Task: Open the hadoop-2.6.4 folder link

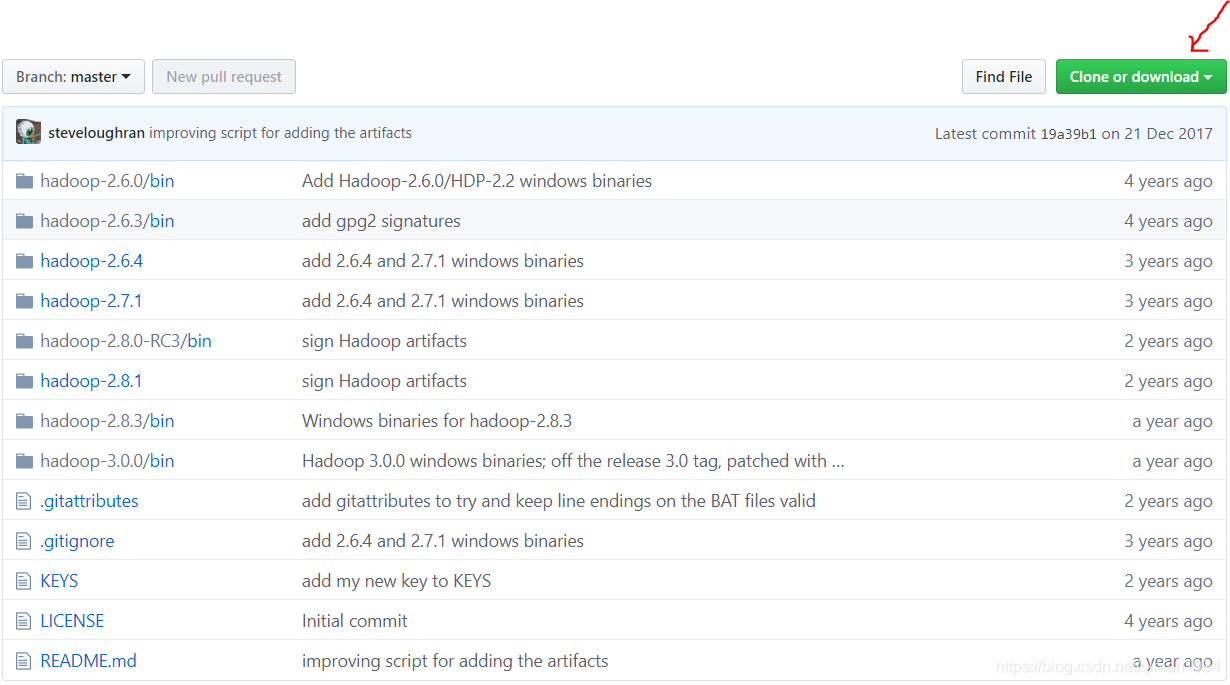Action: tap(91, 261)
